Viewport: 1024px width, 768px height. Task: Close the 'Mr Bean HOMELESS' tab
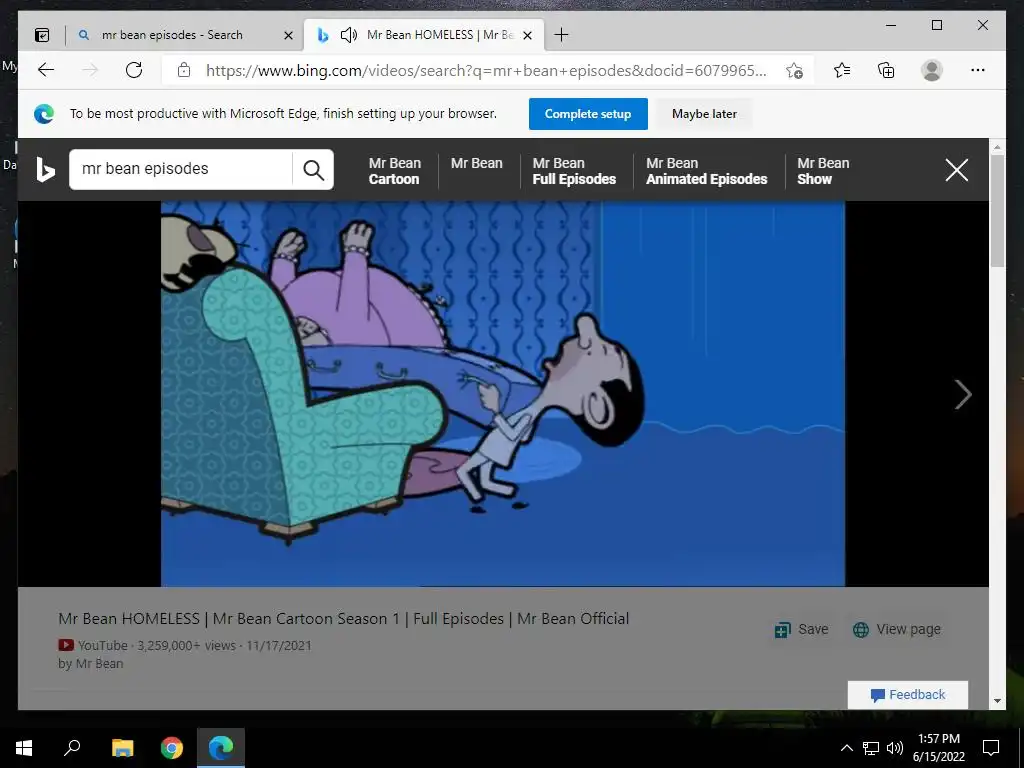(x=528, y=35)
